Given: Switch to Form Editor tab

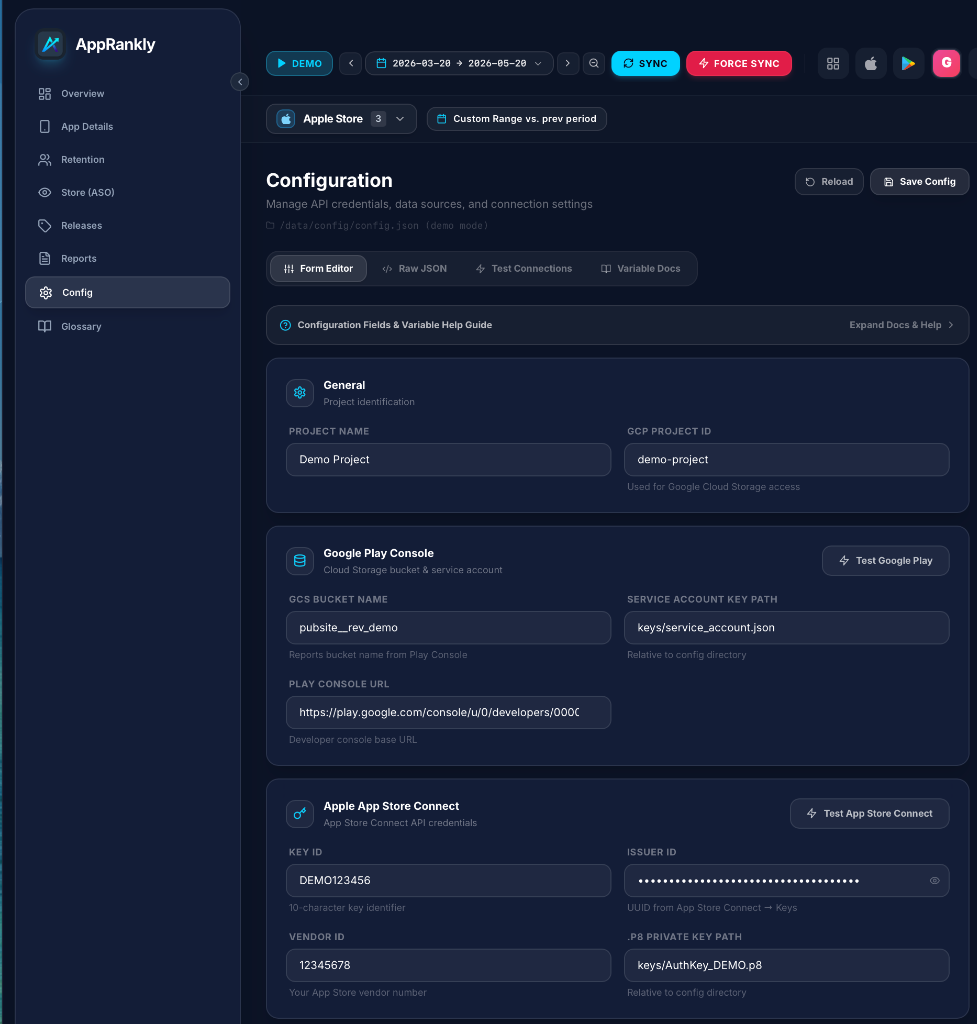Looking at the screenshot, I should point(319,268).
